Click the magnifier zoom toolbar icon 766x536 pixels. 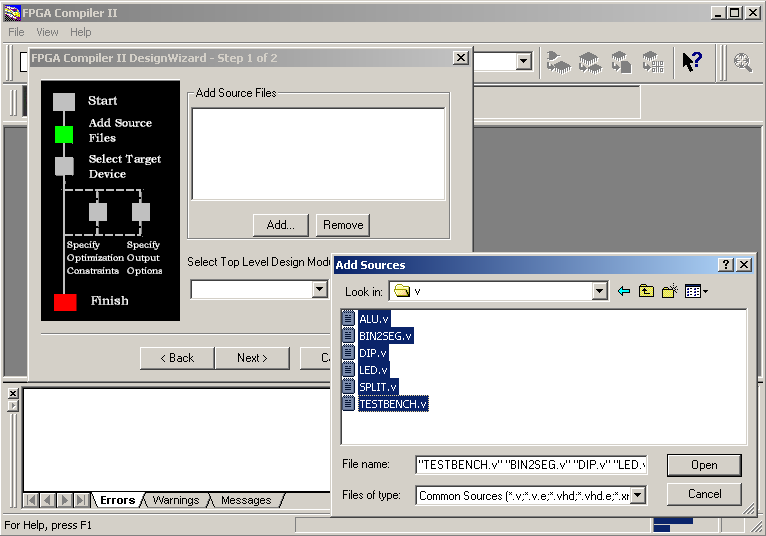[x=743, y=62]
